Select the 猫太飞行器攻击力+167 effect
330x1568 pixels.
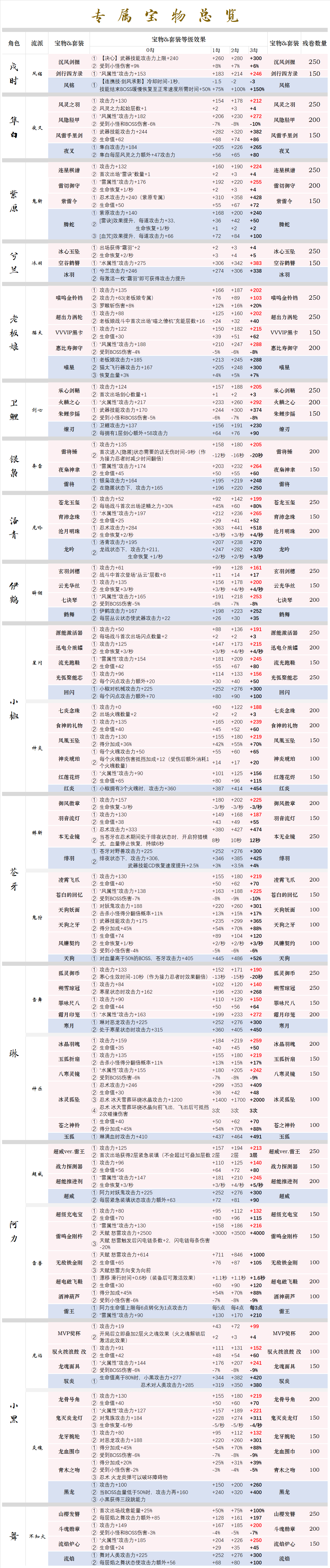[x=126, y=368]
